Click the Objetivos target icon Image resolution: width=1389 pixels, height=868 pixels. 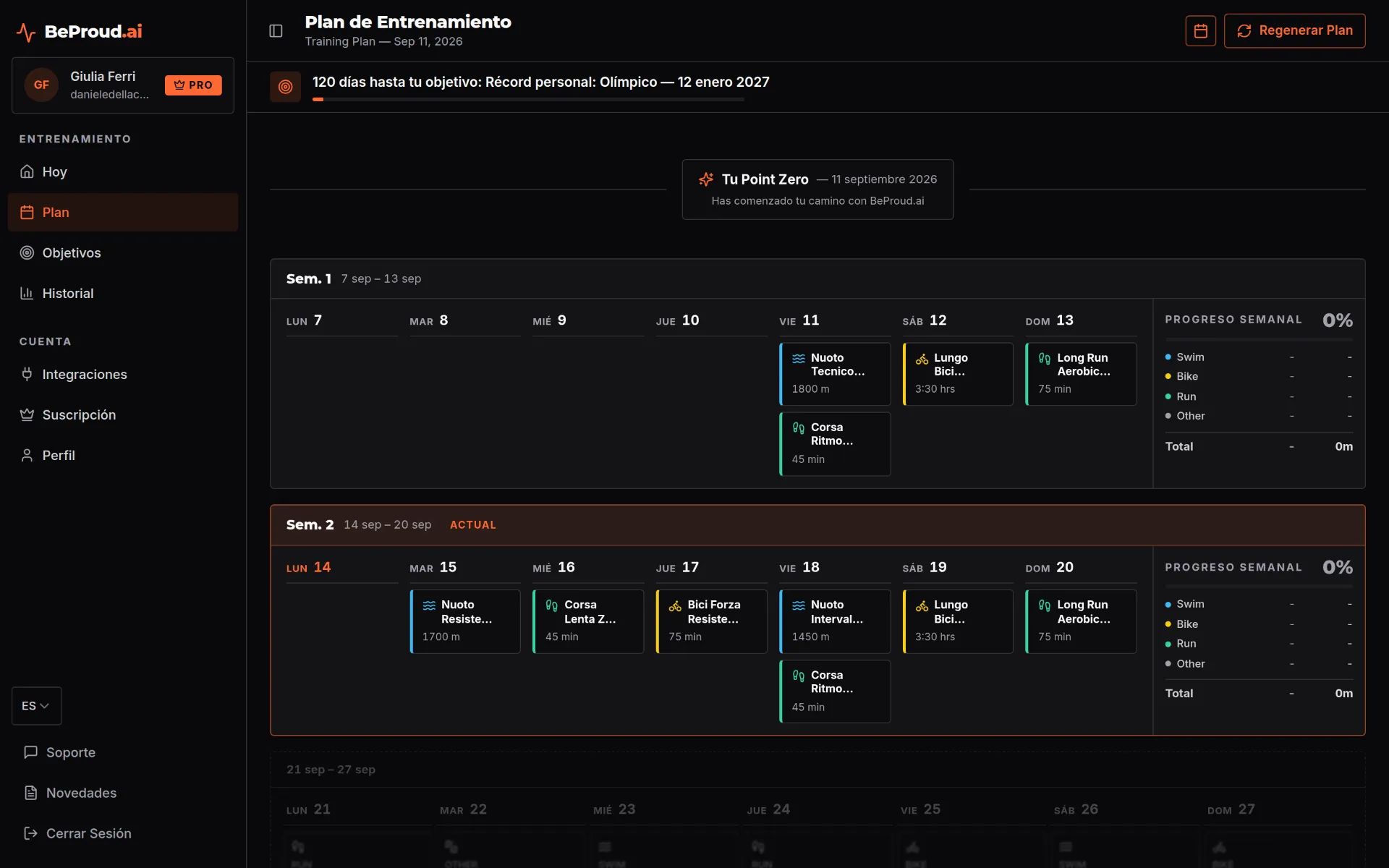click(27, 252)
